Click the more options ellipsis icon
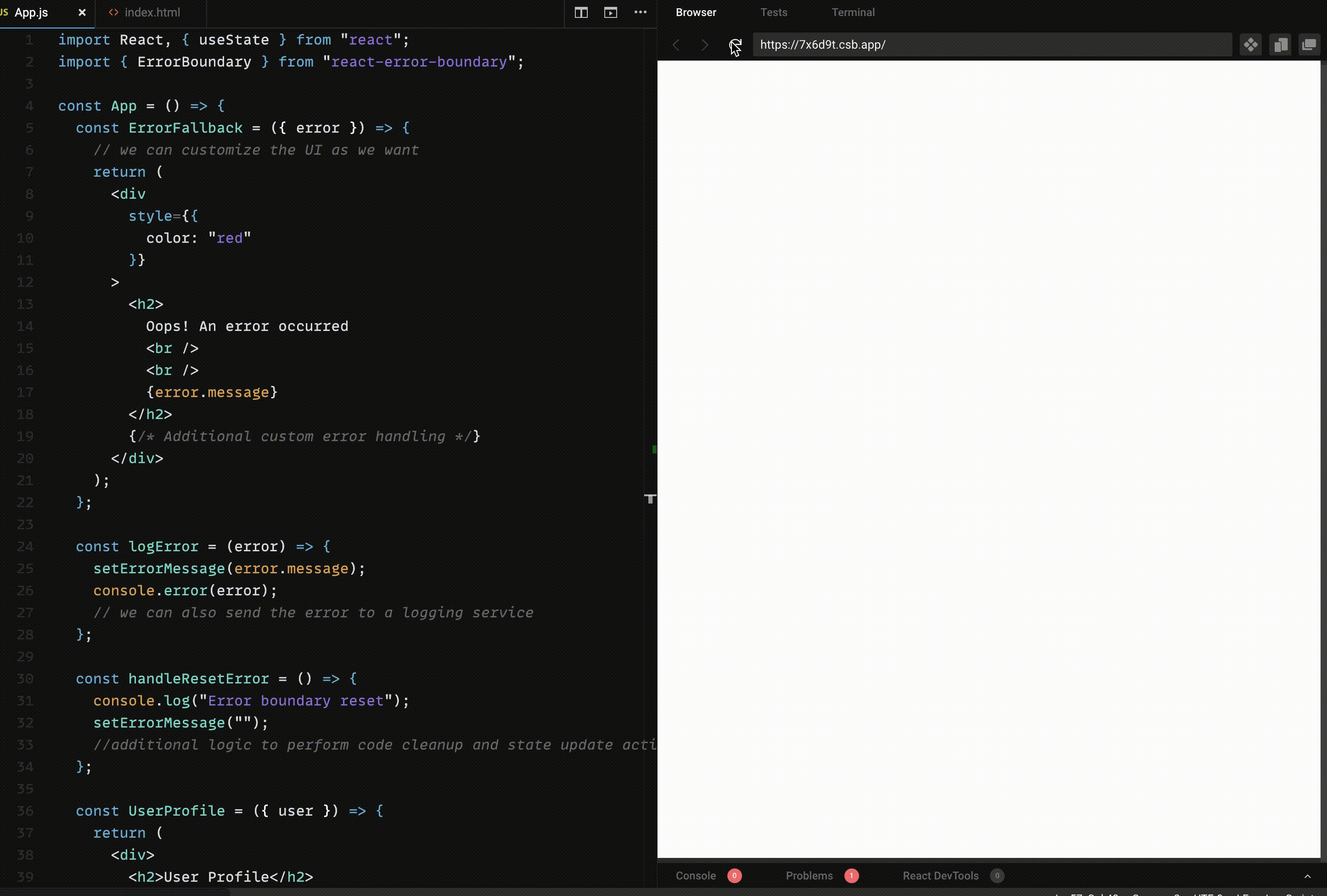1327x896 pixels. point(640,12)
